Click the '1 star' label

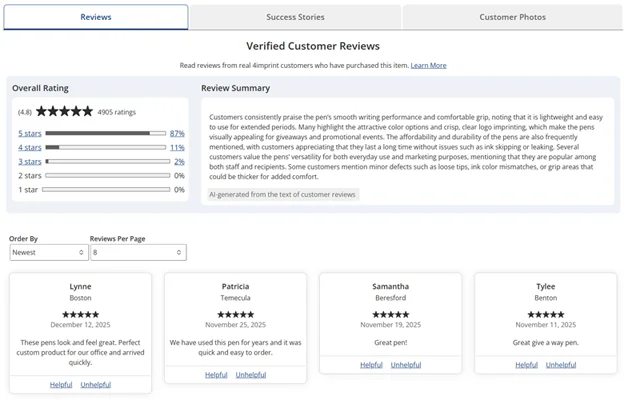(x=28, y=190)
